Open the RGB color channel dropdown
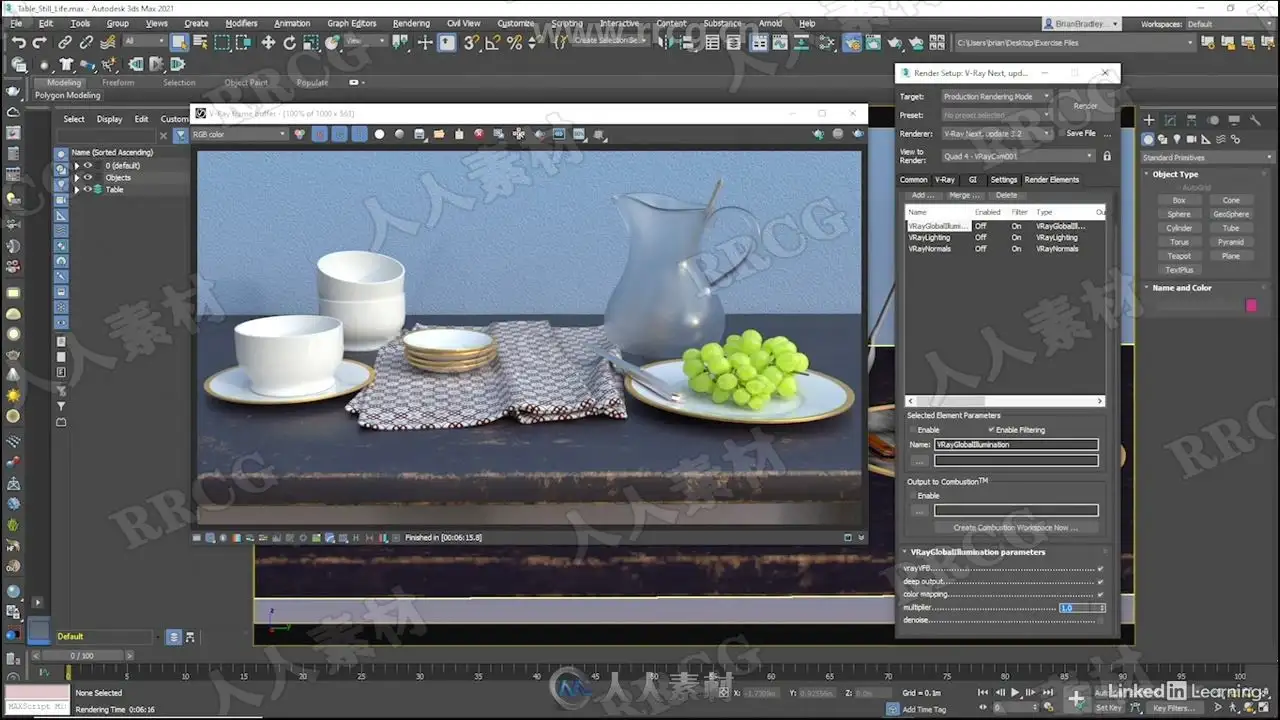Image resolution: width=1280 pixels, height=720 pixels. point(238,134)
